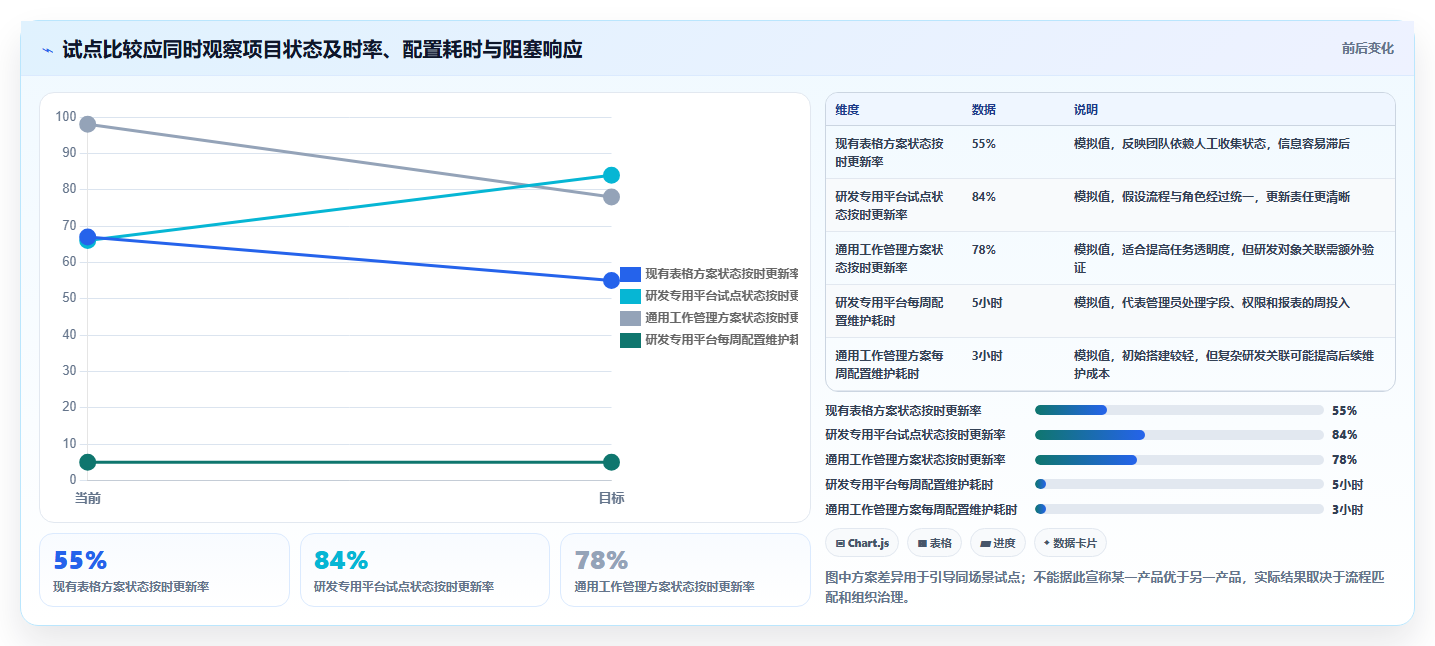Click the 5小时 value beside its progress bar
The width and height of the screenshot is (1435, 646).
(1347, 484)
